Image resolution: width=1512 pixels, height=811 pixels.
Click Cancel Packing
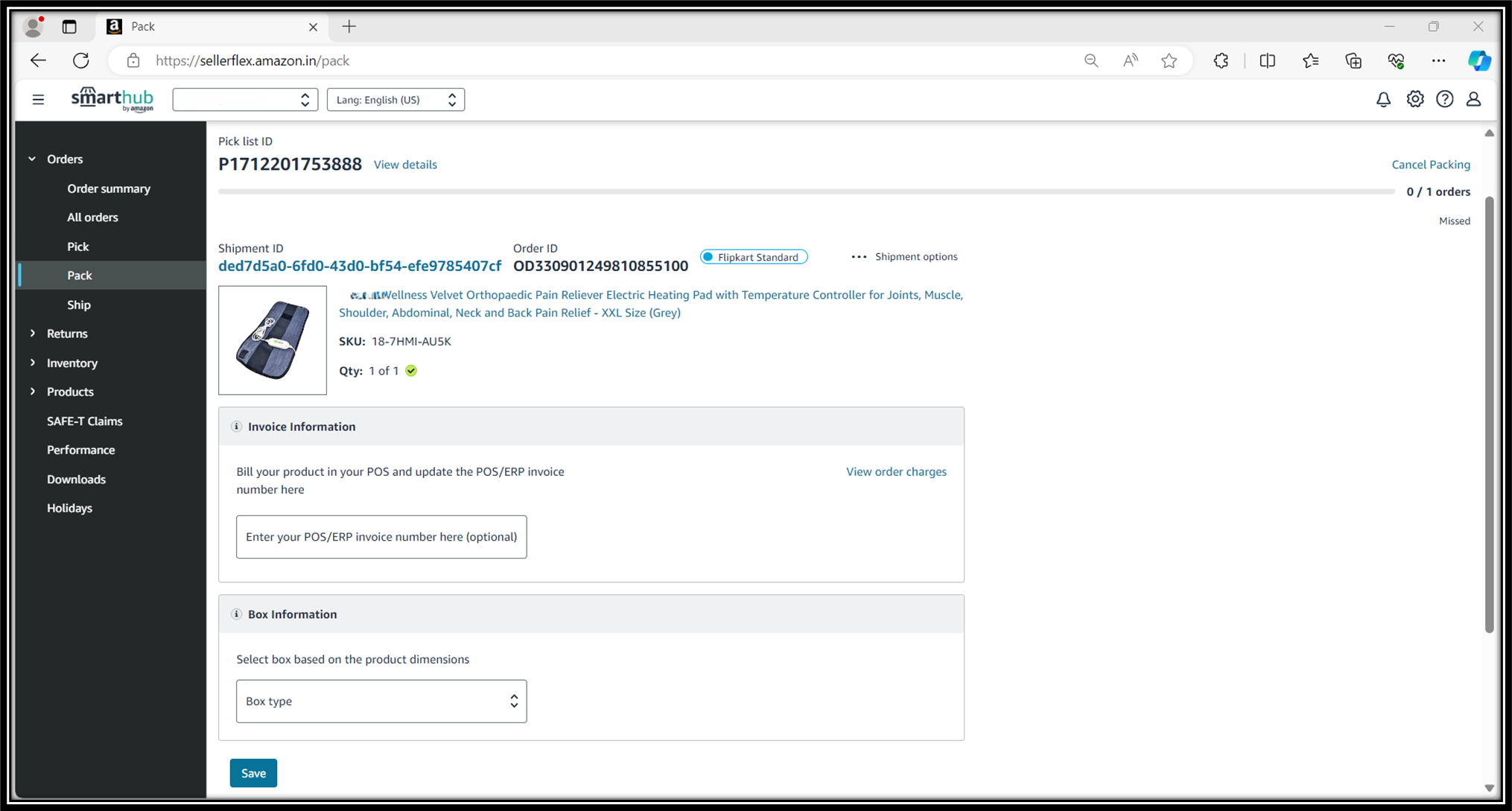click(x=1431, y=165)
